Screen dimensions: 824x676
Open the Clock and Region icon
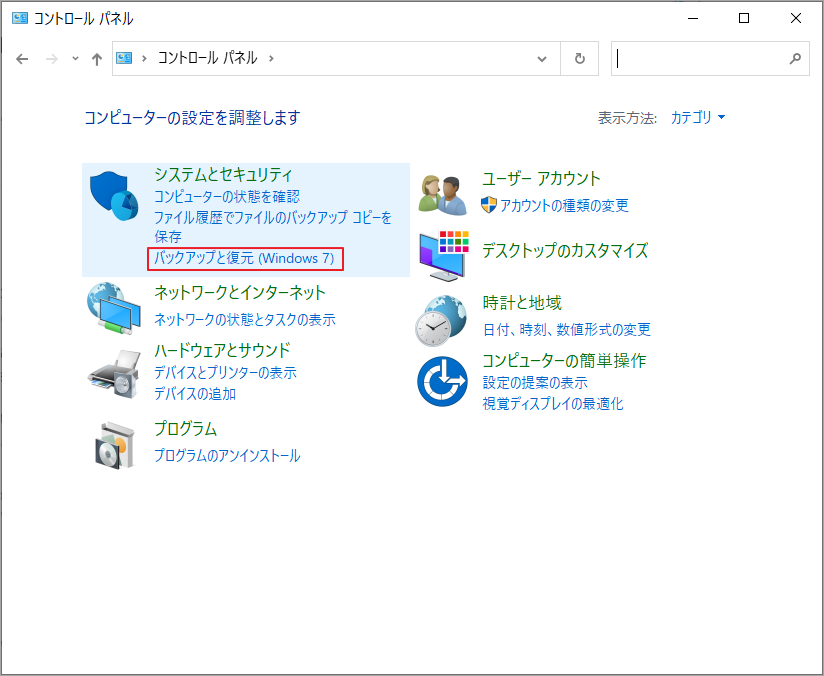(x=441, y=320)
